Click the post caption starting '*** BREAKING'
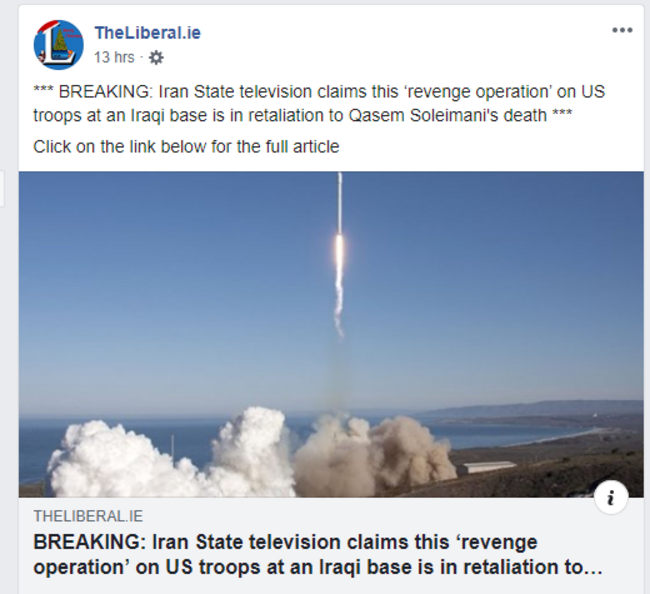Image resolution: width=650 pixels, height=594 pixels. click(x=319, y=103)
